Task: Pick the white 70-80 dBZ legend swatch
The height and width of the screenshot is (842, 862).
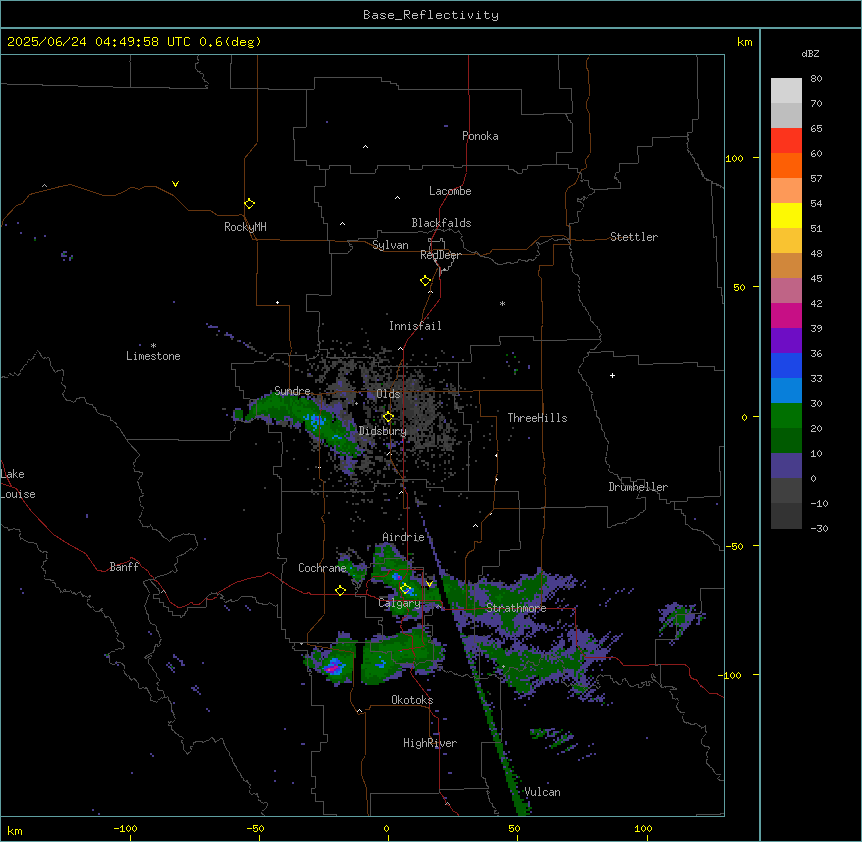Action: pos(786,90)
